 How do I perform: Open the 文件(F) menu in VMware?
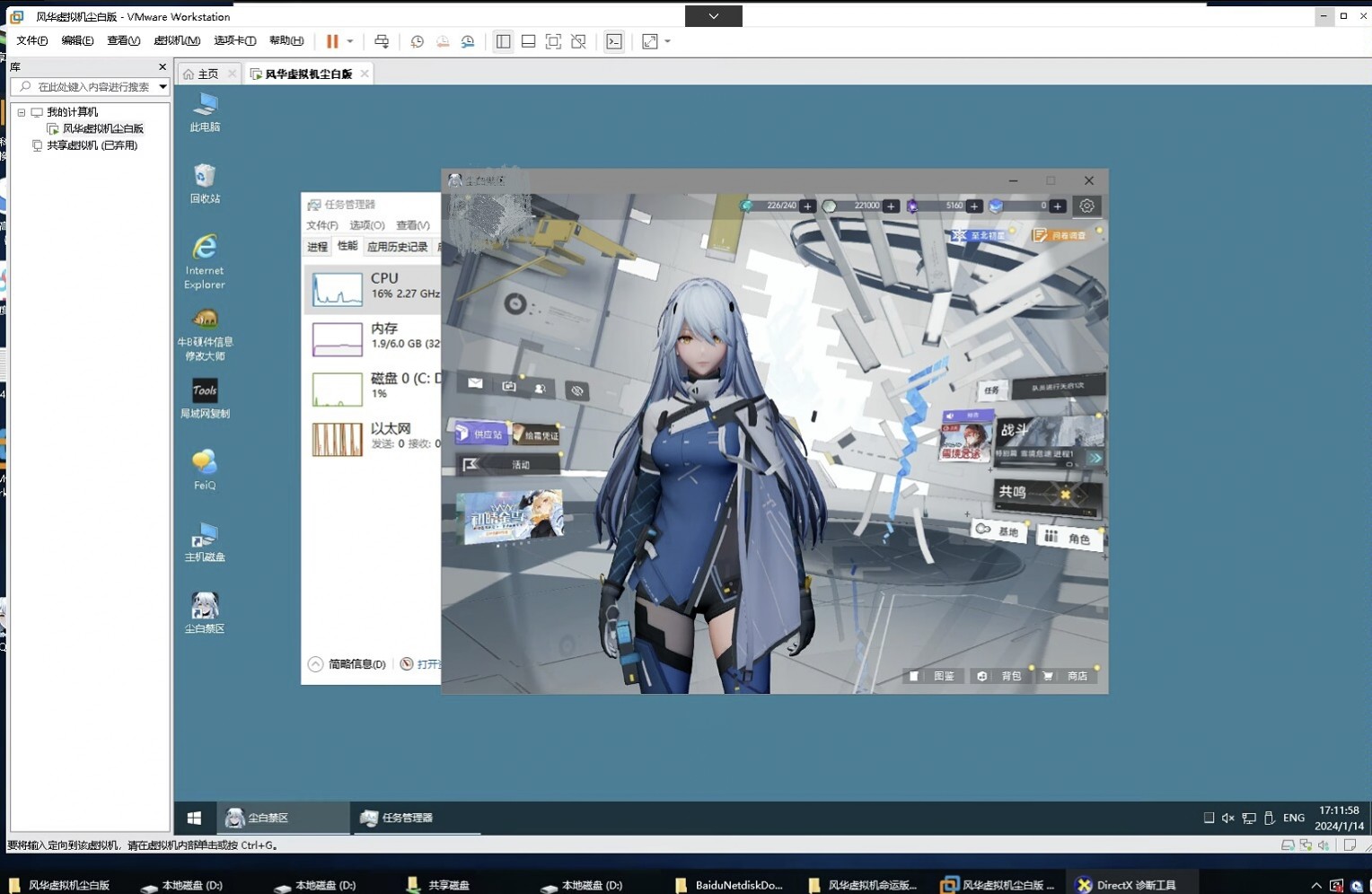click(32, 41)
